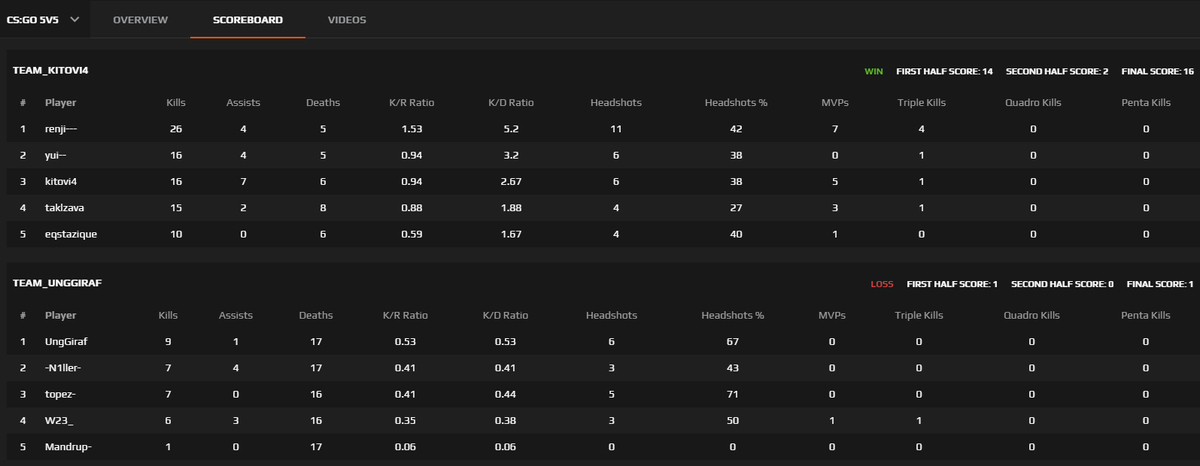Click Triple Kills header in TEAM_KITOVI4 table
Viewport: 1200px width, 466px height.
(x=920, y=103)
